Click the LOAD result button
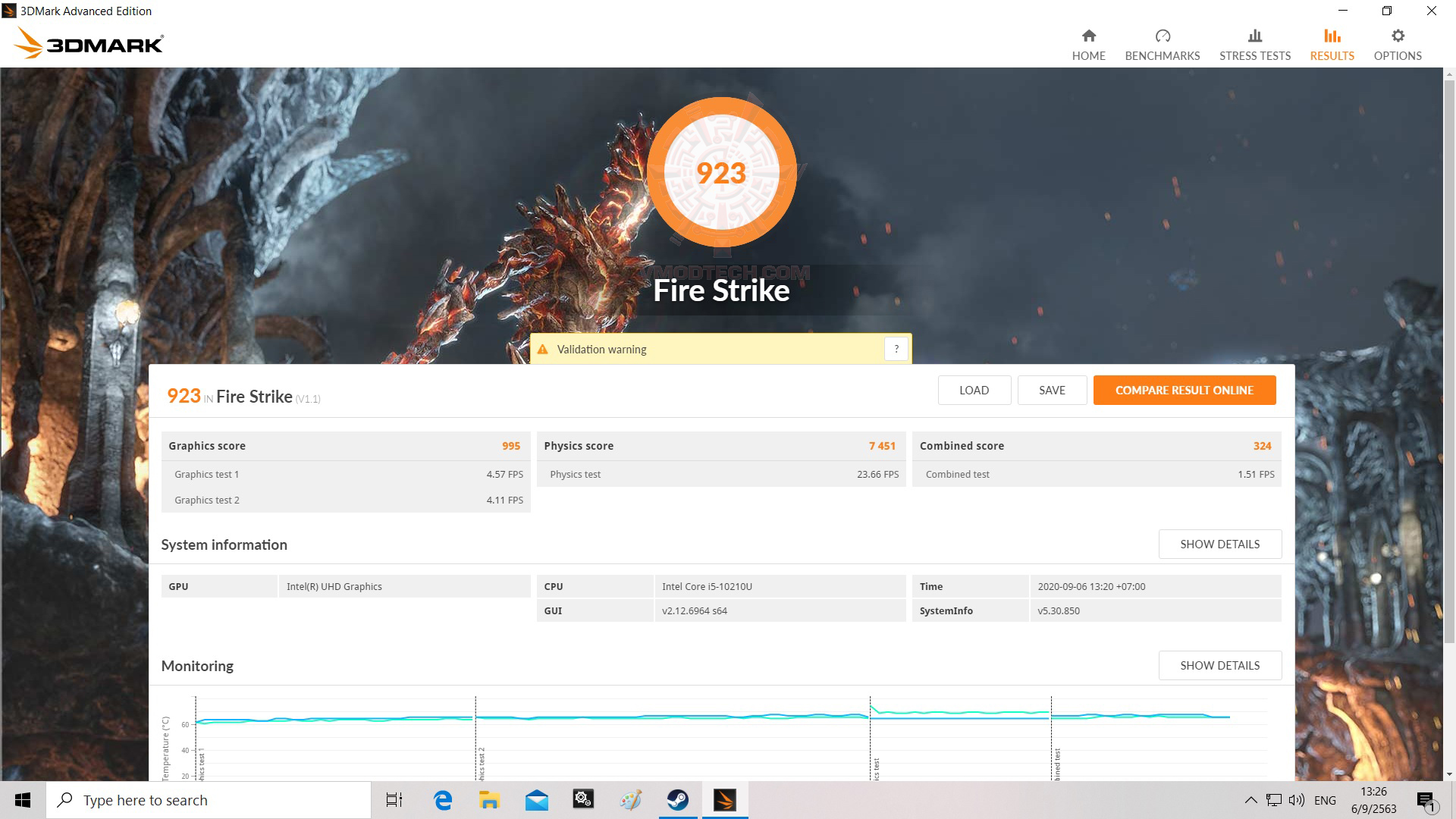 point(974,390)
